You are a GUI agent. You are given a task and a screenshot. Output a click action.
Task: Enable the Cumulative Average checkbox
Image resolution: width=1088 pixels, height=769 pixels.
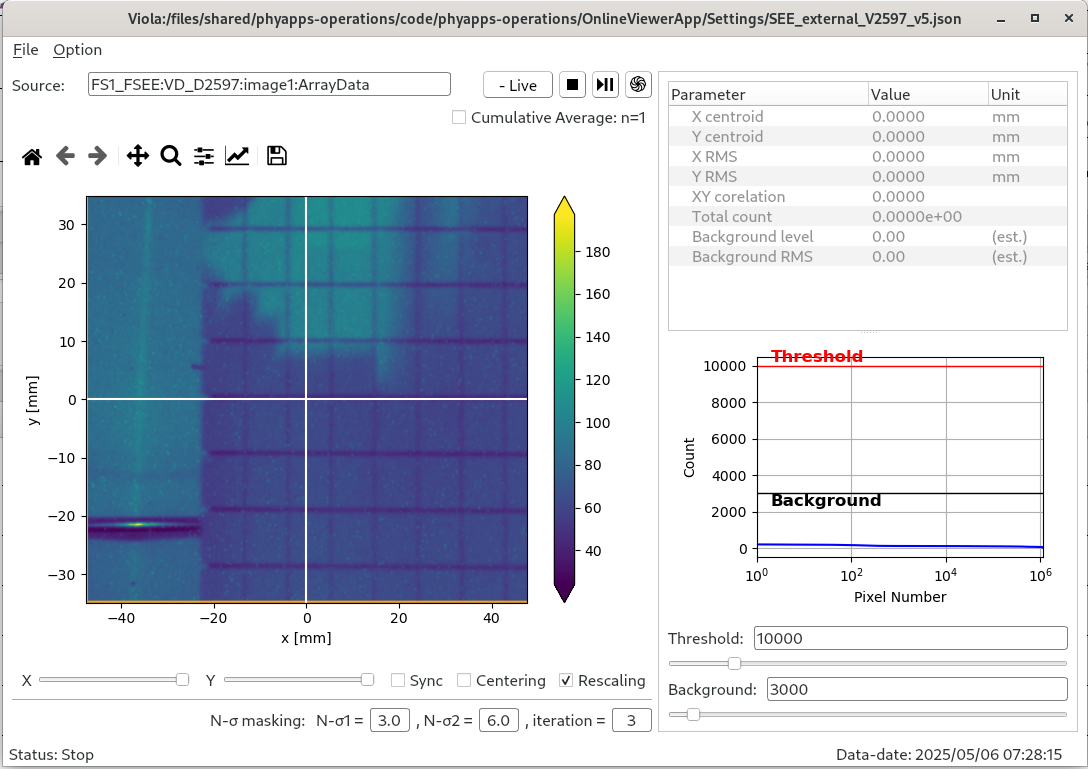click(x=459, y=118)
